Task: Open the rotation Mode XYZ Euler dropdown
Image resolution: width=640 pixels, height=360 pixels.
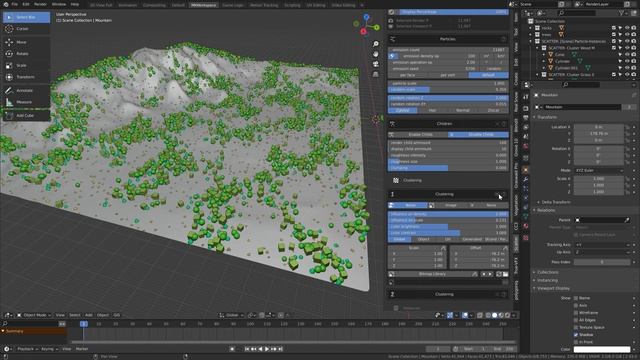Action: point(599,170)
